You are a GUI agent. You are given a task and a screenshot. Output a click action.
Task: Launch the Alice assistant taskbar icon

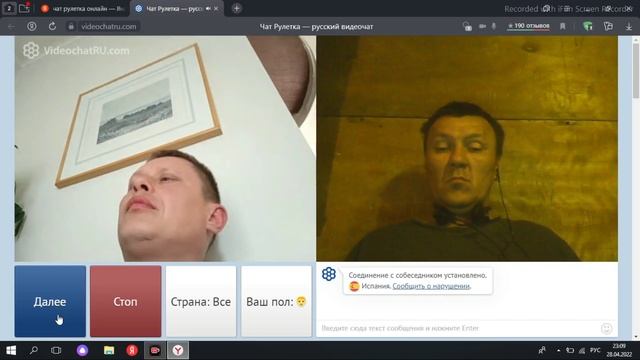tap(82, 350)
